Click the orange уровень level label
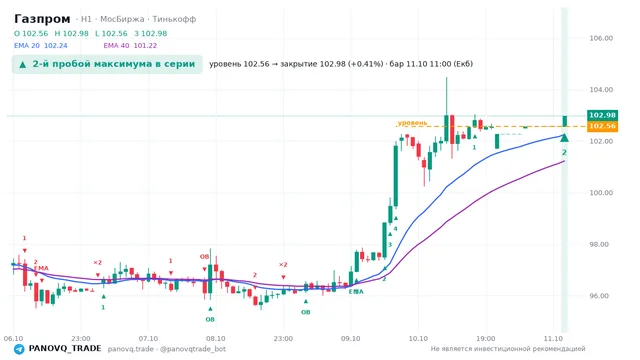Image resolution: width=640 pixels, height=360 pixels. coord(412,122)
